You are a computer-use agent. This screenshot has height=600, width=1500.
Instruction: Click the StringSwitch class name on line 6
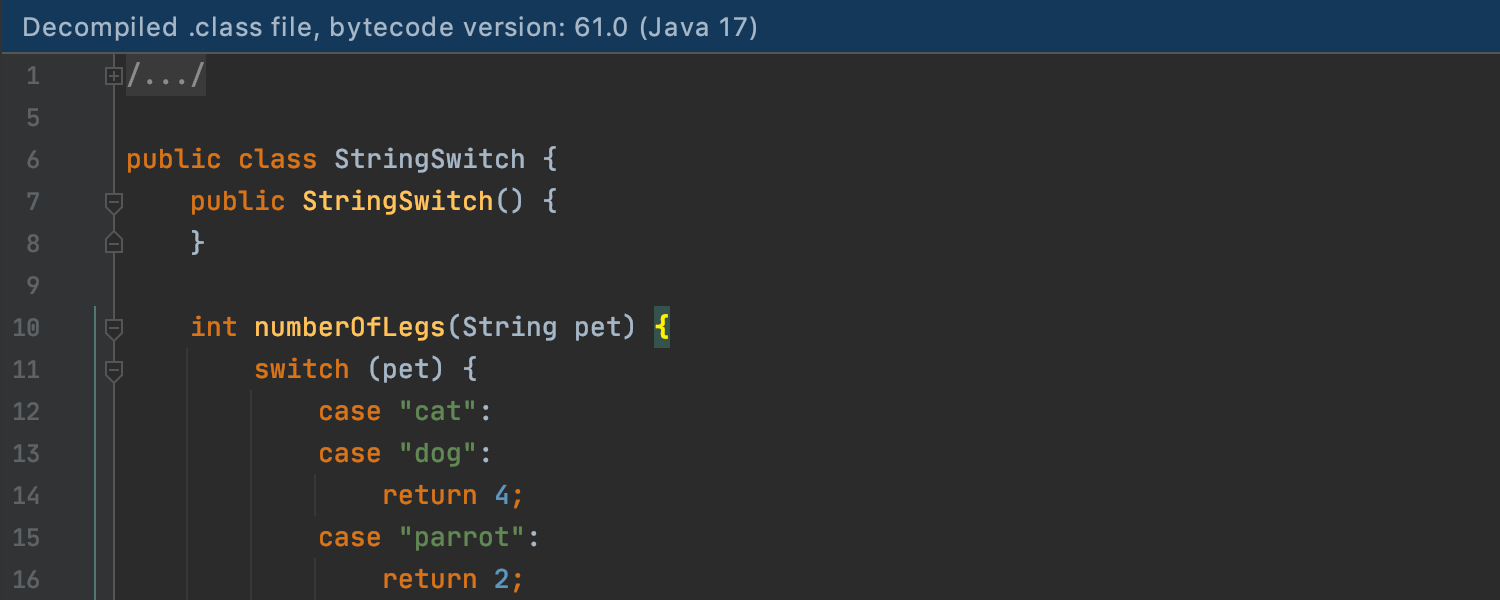click(x=429, y=160)
